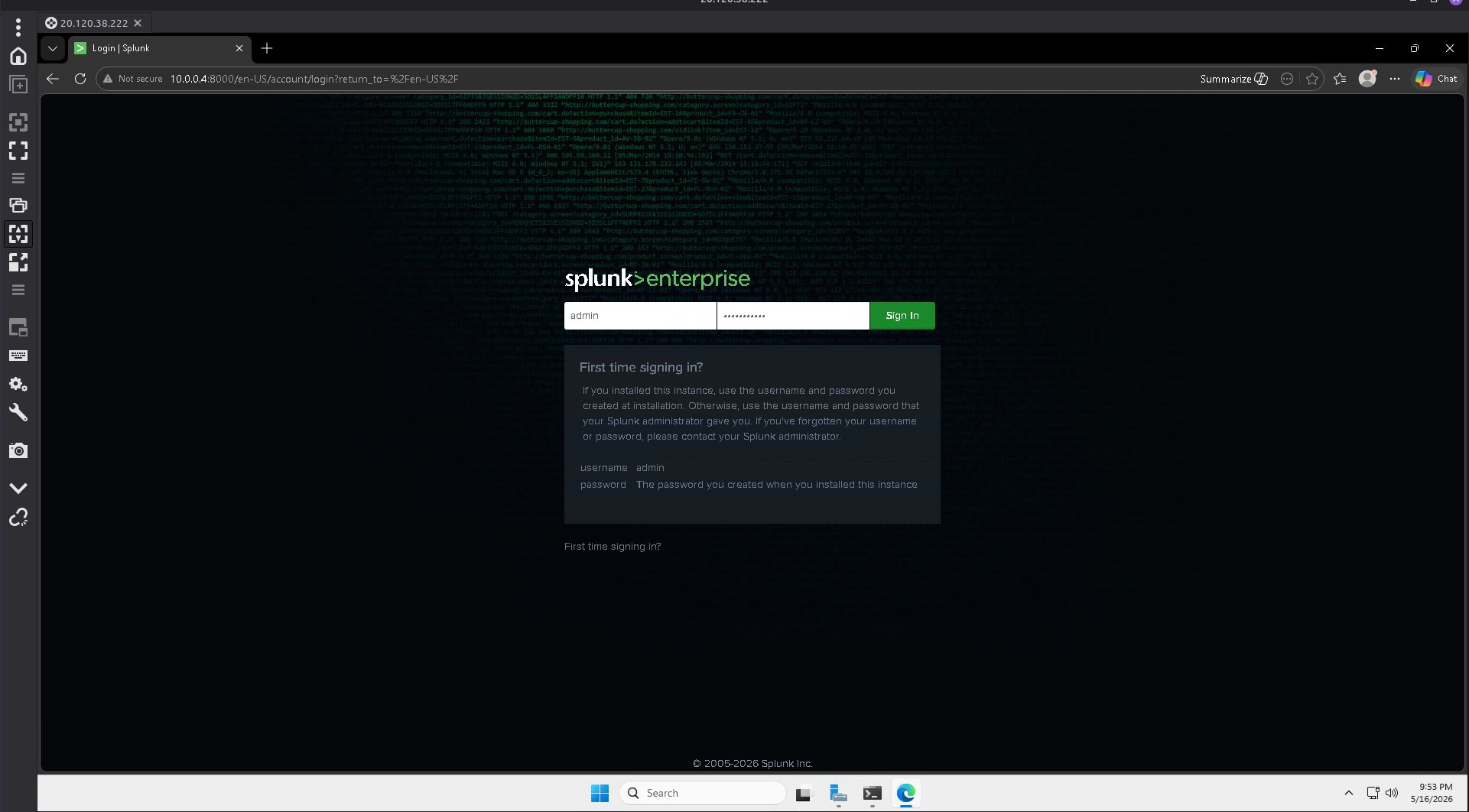Open the virtual keyboard icon in sidebar
Viewport: 1469px width, 812px height.
coord(18,356)
